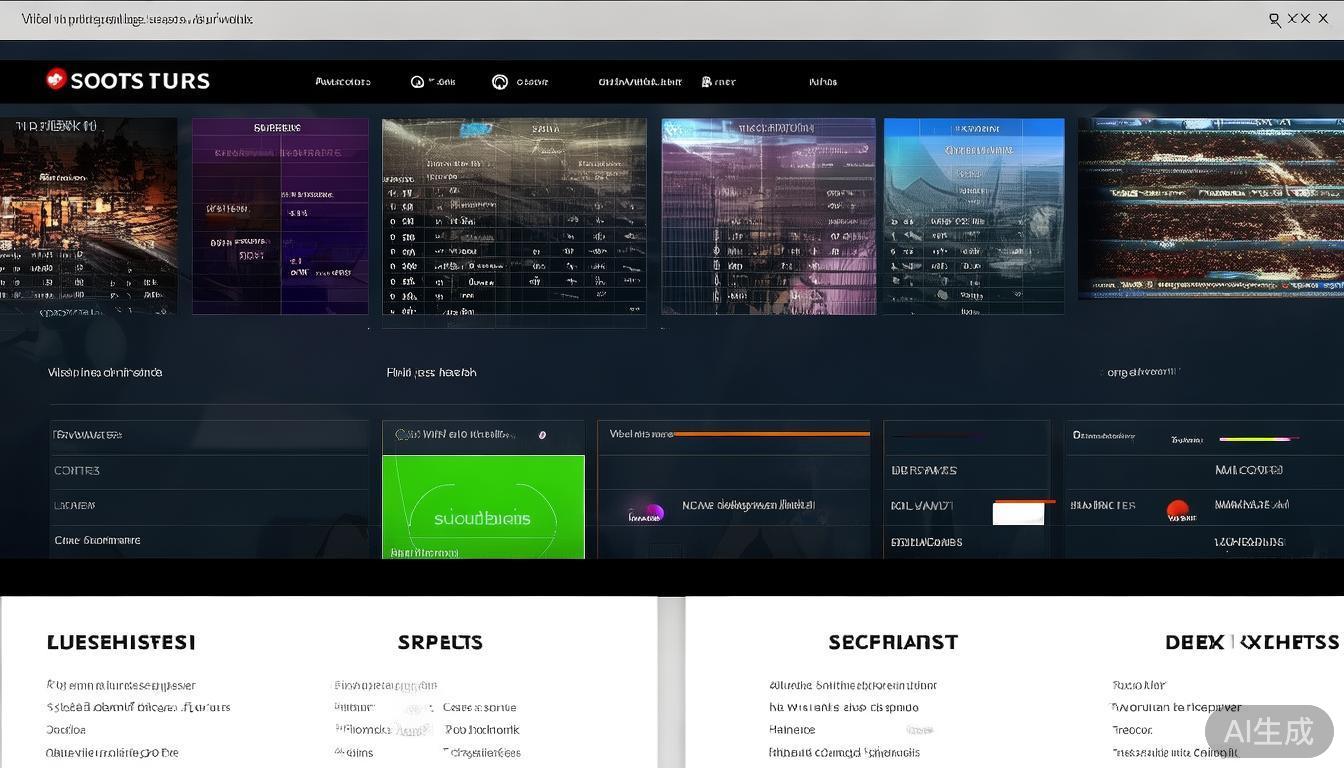Open the first text item in navigation bar
1344x768 pixels.
coord(343,82)
